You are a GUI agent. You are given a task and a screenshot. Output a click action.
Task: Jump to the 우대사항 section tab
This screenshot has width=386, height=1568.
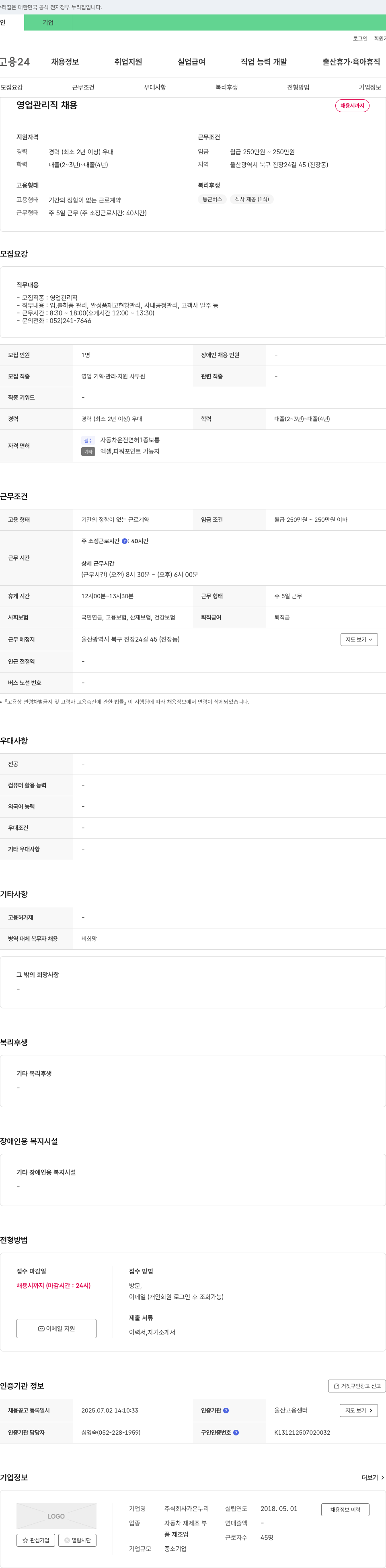(x=155, y=87)
